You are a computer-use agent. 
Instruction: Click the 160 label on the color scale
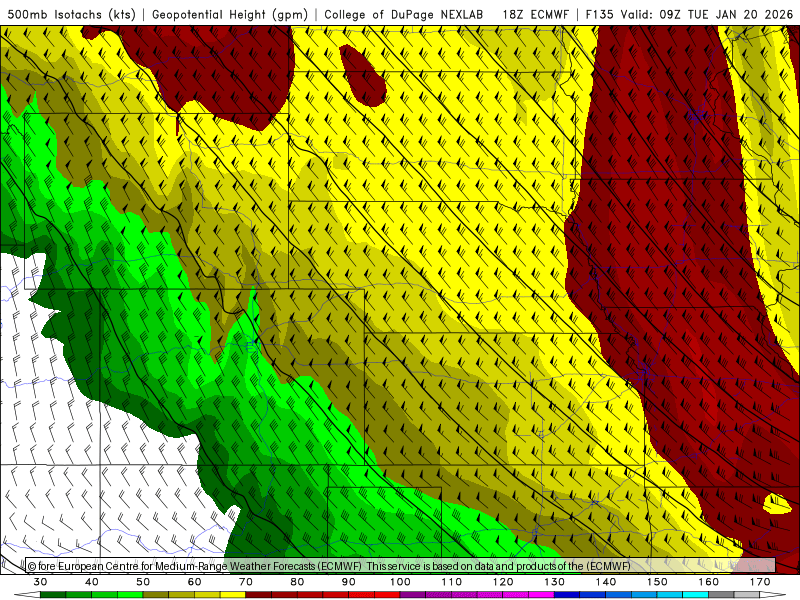[709, 582]
